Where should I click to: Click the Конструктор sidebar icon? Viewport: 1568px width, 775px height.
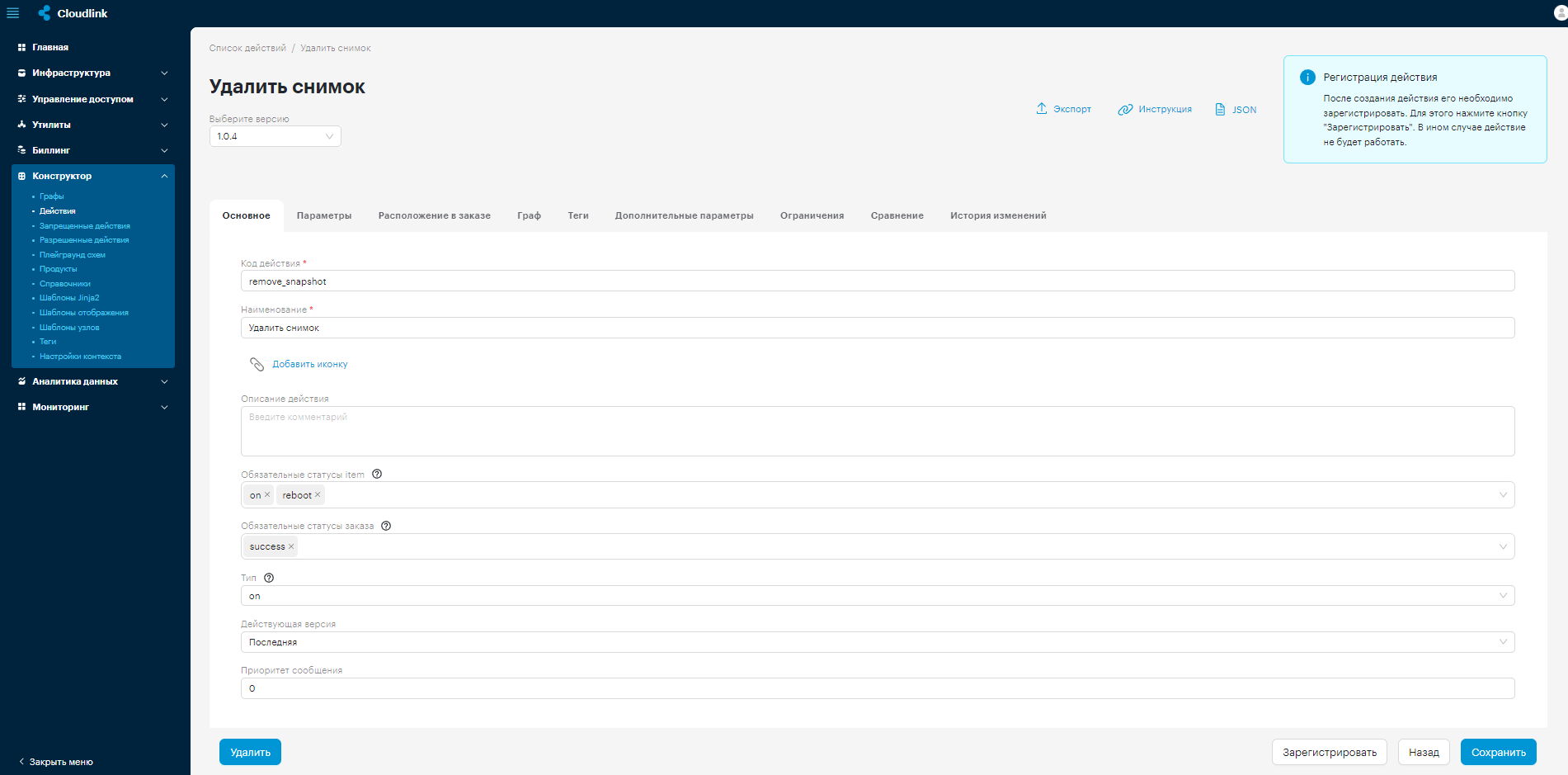(x=22, y=176)
